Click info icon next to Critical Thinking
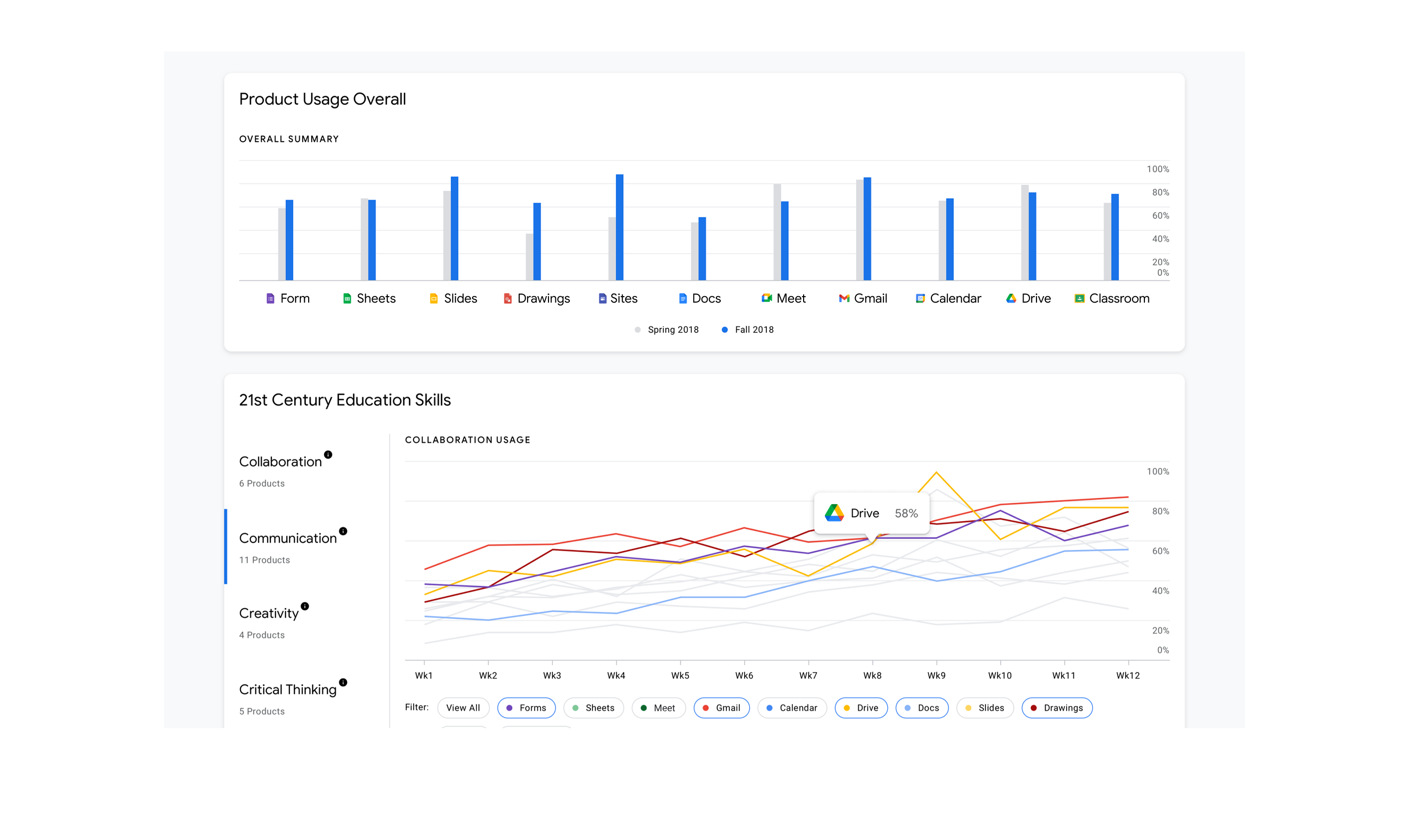Image resolution: width=1409 pixels, height=840 pixels. pos(343,682)
